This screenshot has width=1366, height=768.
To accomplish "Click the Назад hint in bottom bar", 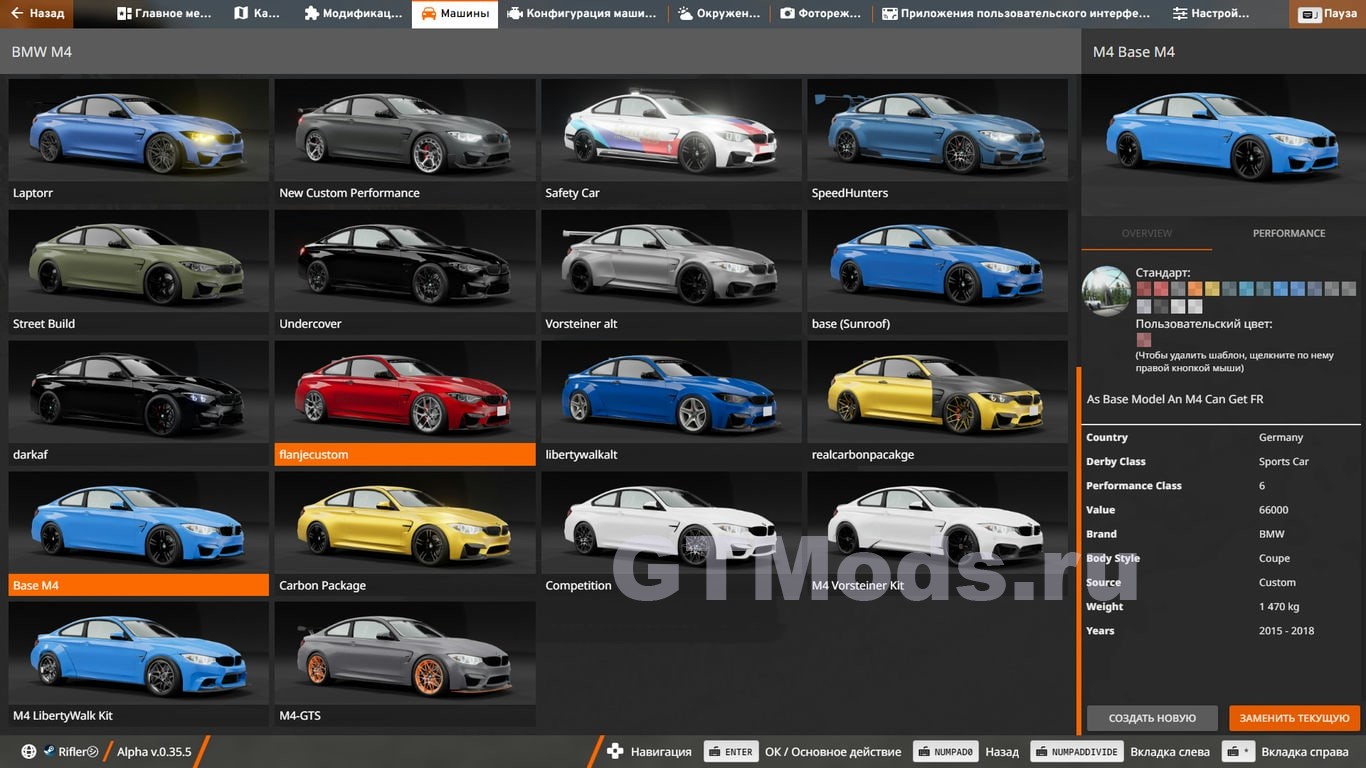I will (x=1002, y=752).
